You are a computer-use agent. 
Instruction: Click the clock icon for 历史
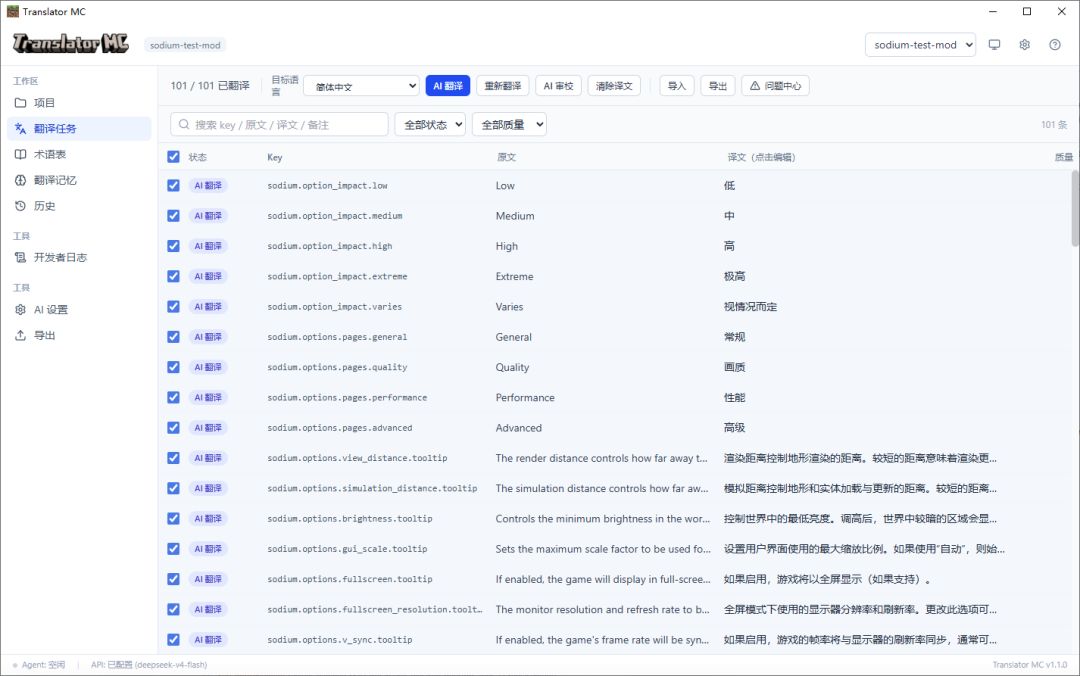[x=21, y=206]
